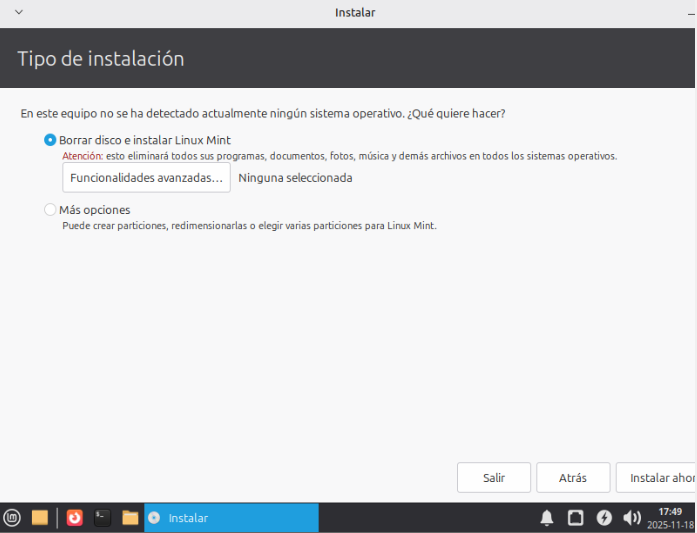
Task: Go back with the Atrás button
Action: [573, 477]
